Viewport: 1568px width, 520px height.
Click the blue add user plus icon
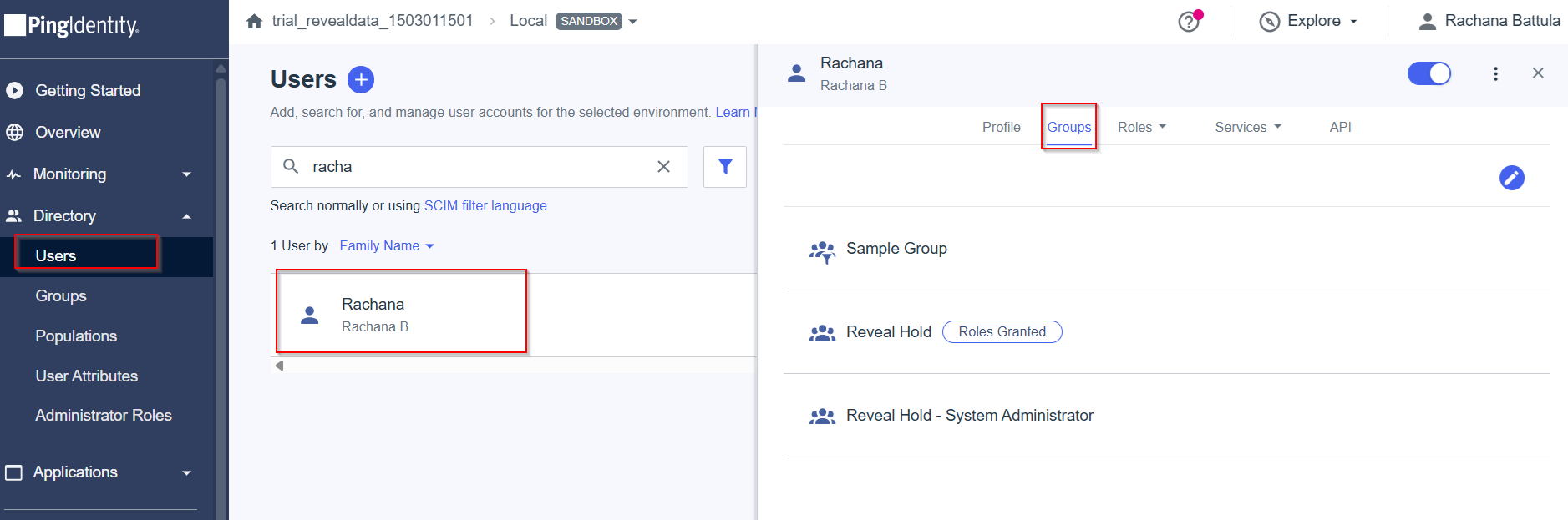point(360,80)
